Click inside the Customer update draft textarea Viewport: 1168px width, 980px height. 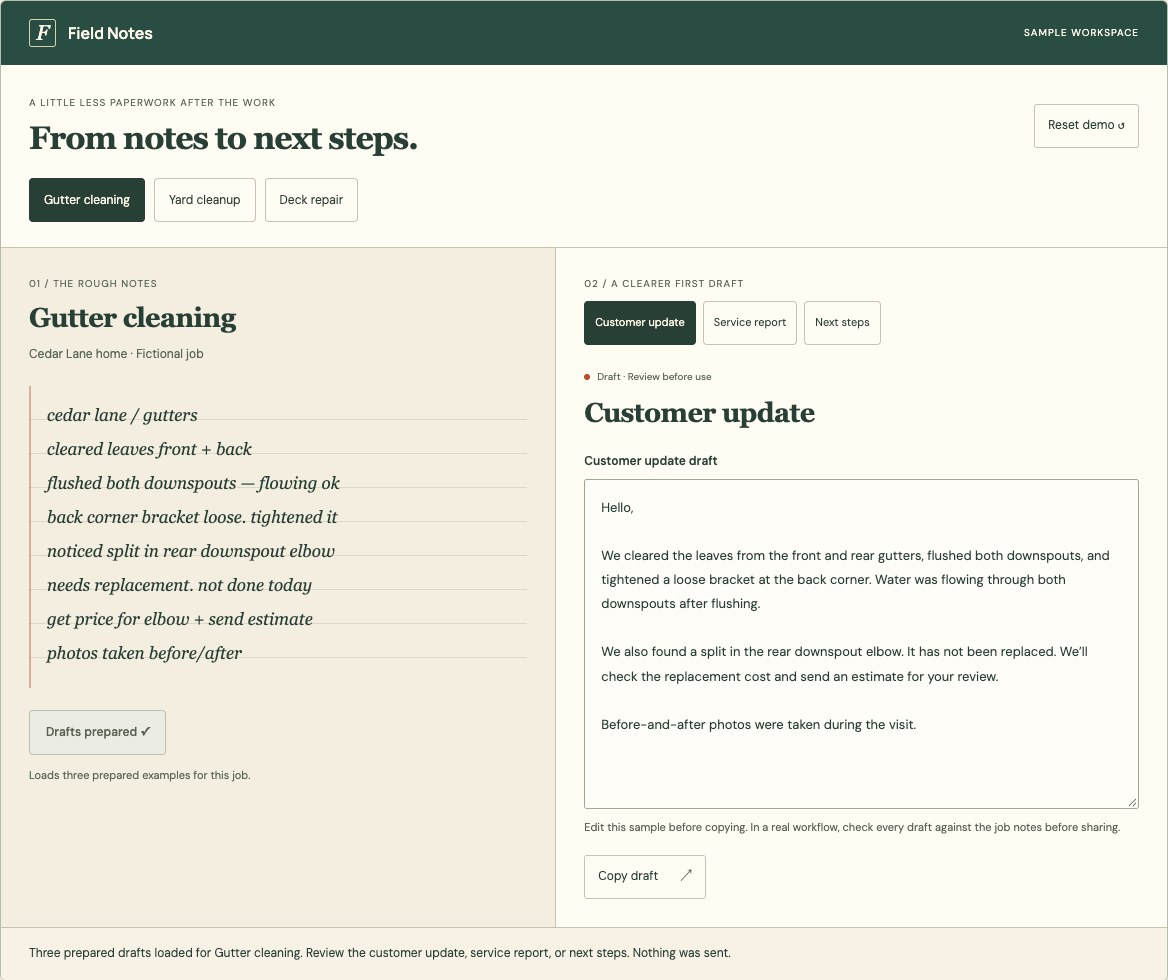click(861, 643)
